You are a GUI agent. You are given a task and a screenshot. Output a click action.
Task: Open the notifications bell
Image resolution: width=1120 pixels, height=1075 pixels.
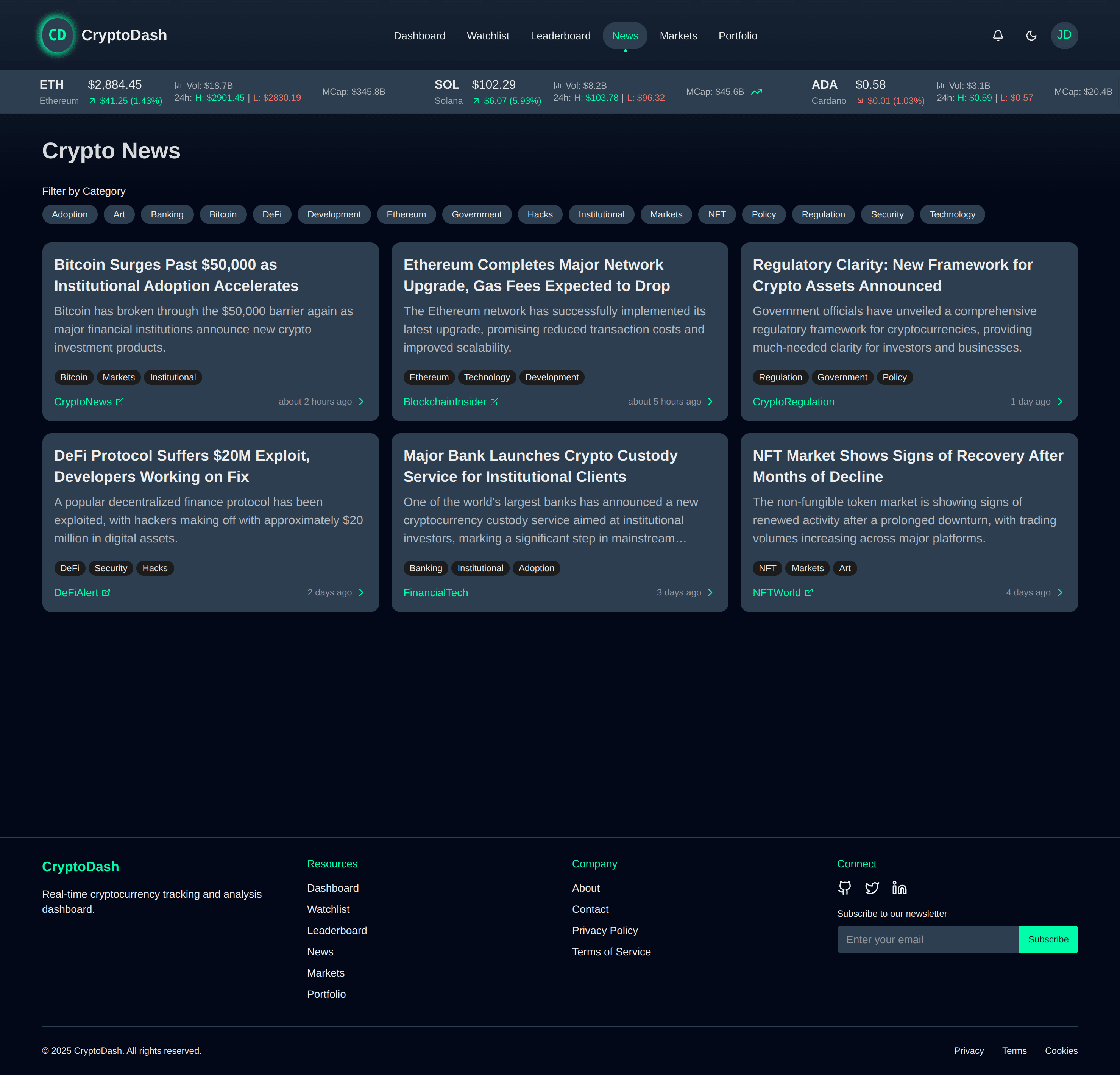pos(998,35)
